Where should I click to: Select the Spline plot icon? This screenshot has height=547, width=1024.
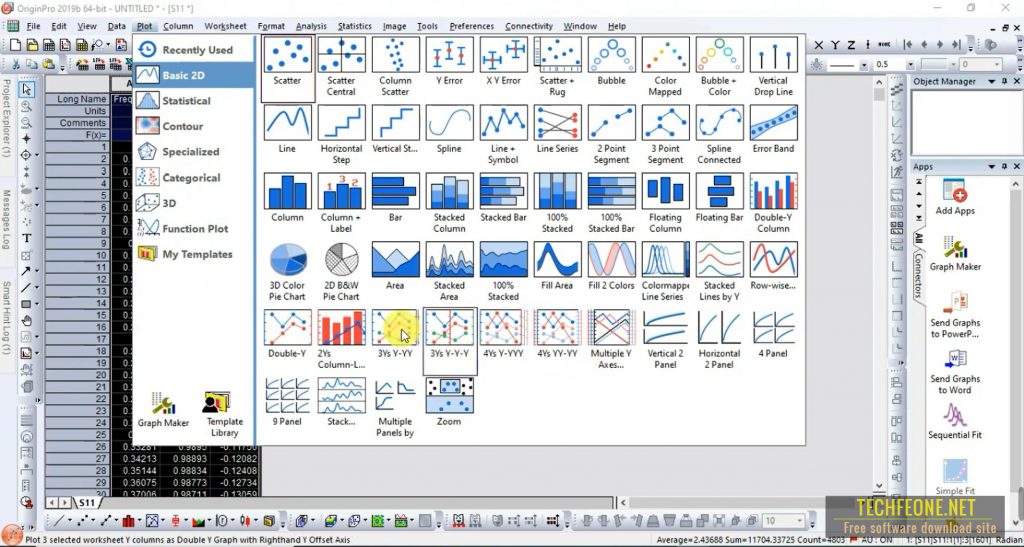pos(449,131)
